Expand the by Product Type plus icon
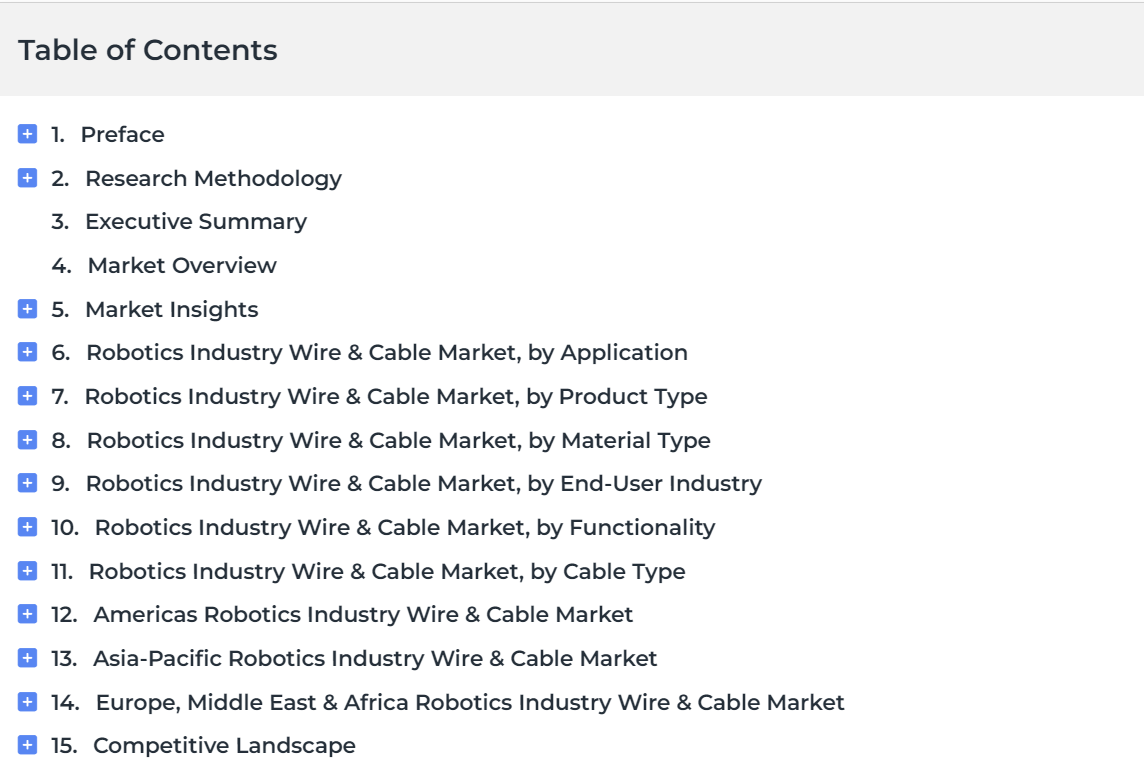 point(27,396)
